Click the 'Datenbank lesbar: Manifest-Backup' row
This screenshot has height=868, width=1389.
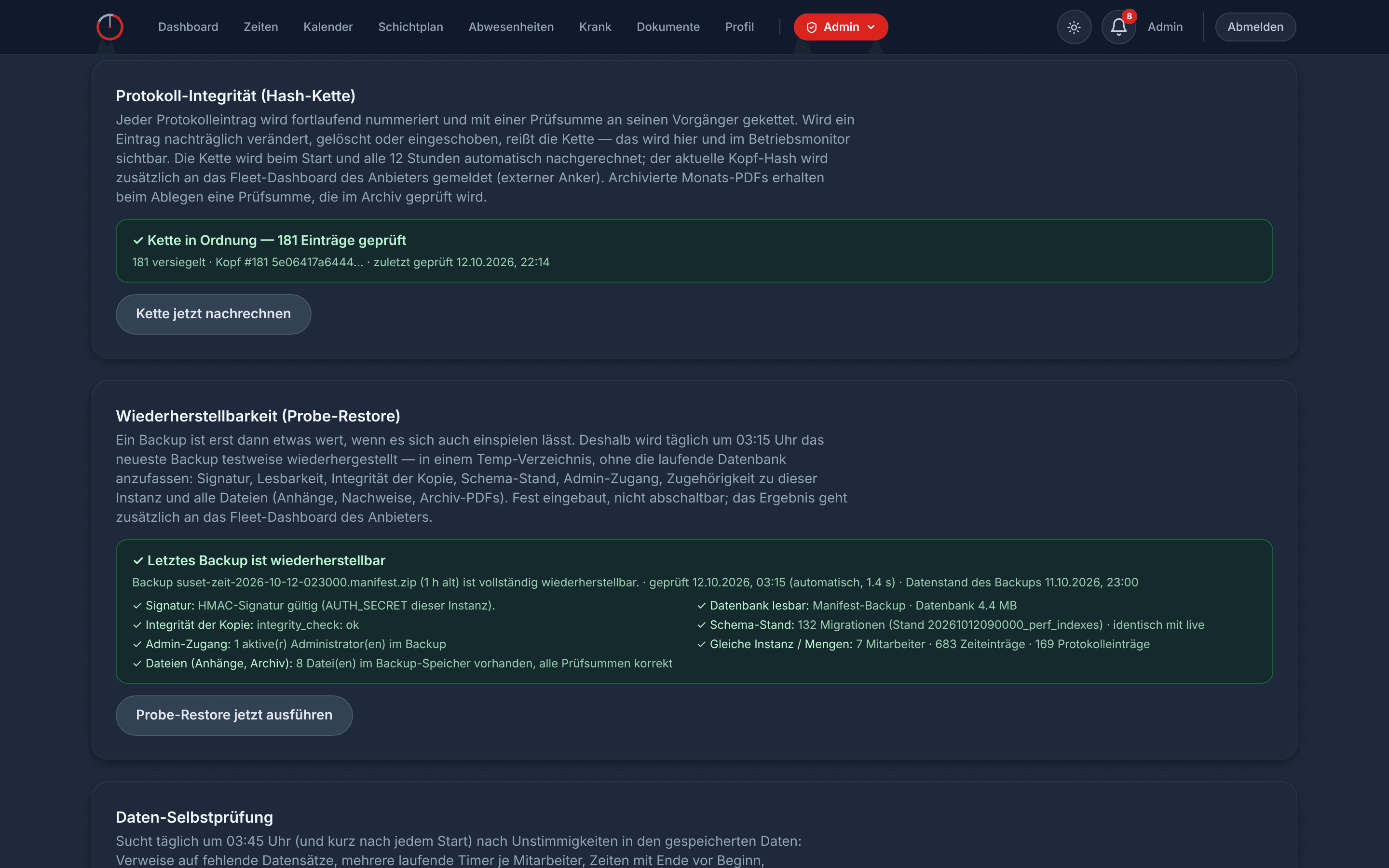point(857,606)
